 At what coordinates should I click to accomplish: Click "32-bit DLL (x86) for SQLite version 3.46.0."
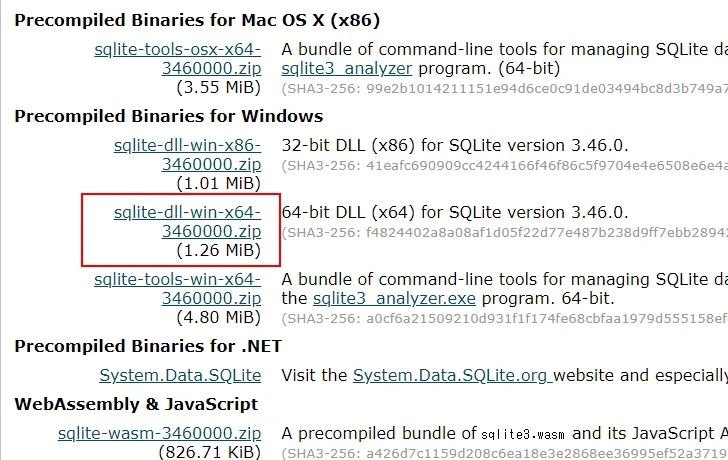coord(455,146)
